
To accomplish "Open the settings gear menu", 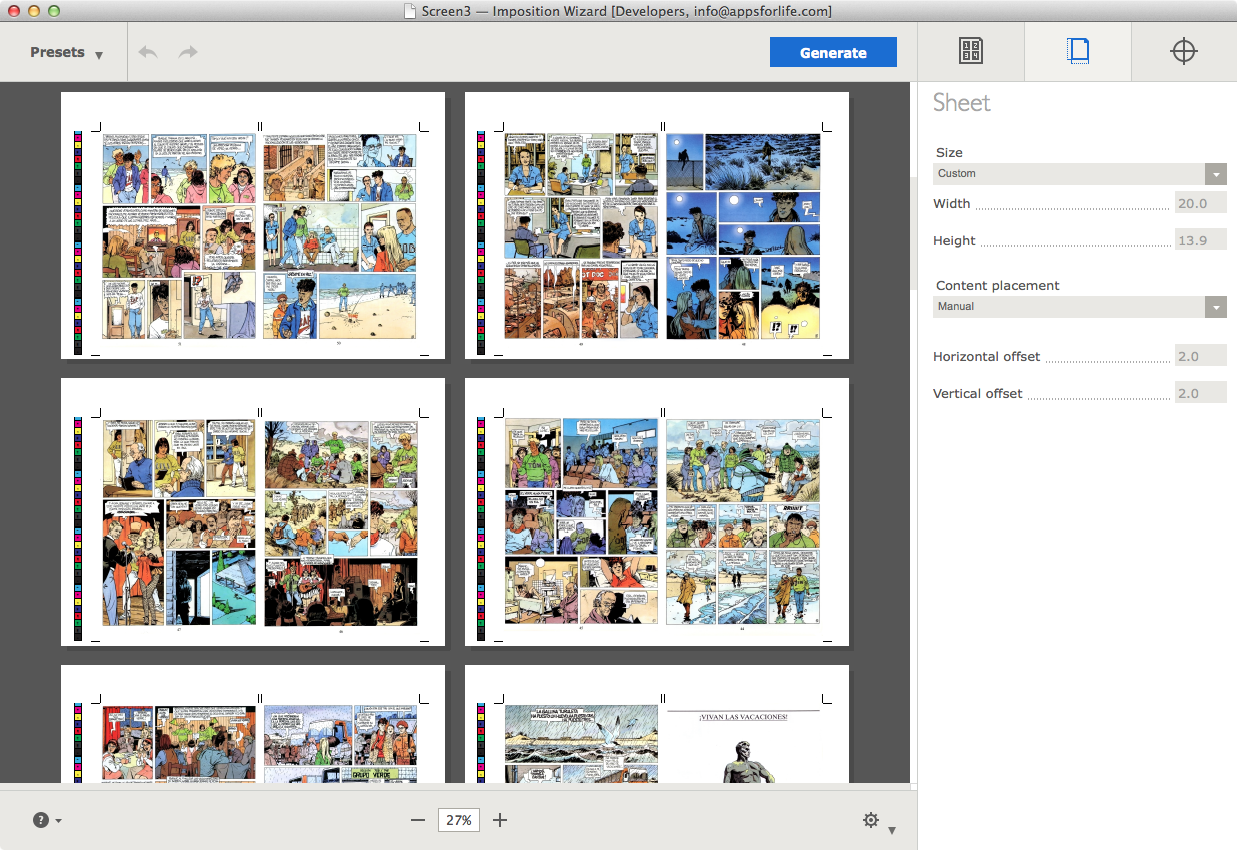I will pyautogui.click(x=872, y=820).
